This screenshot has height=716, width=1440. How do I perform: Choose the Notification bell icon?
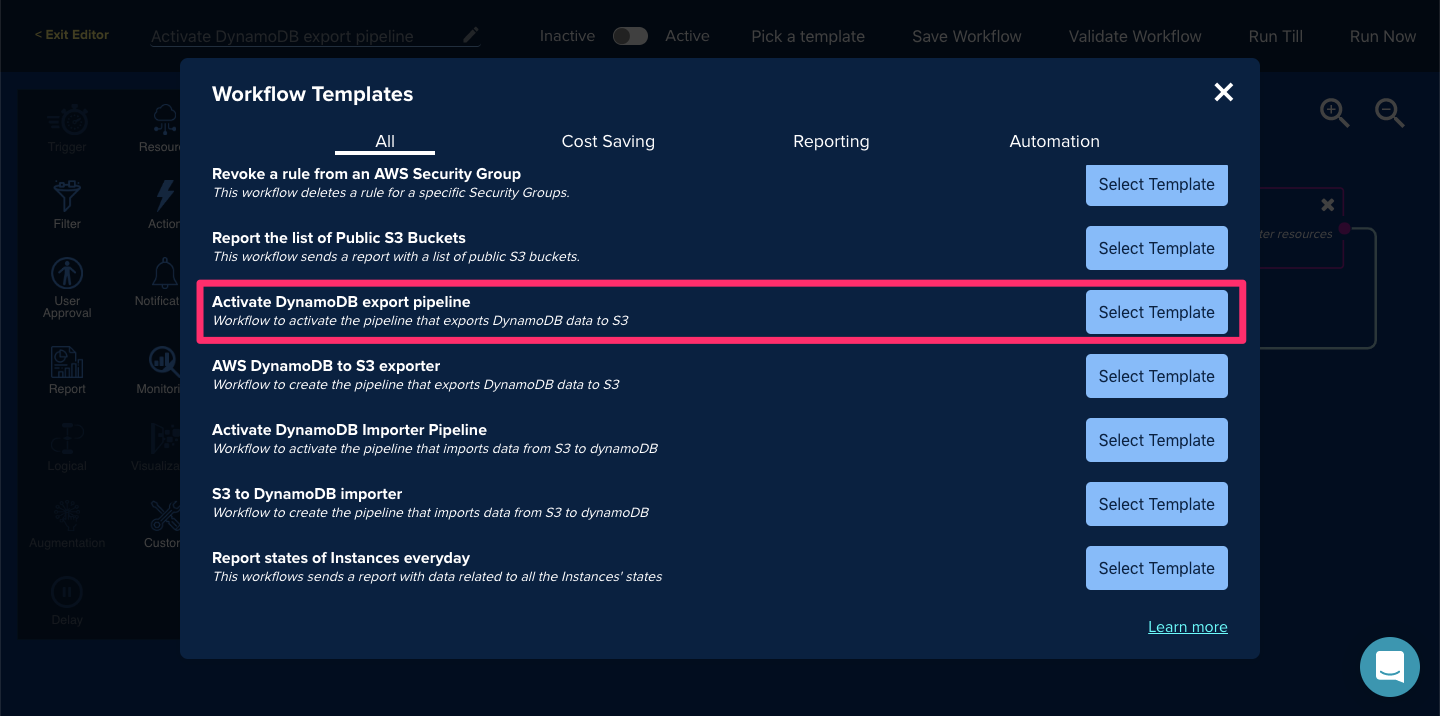click(x=164, y=273)
